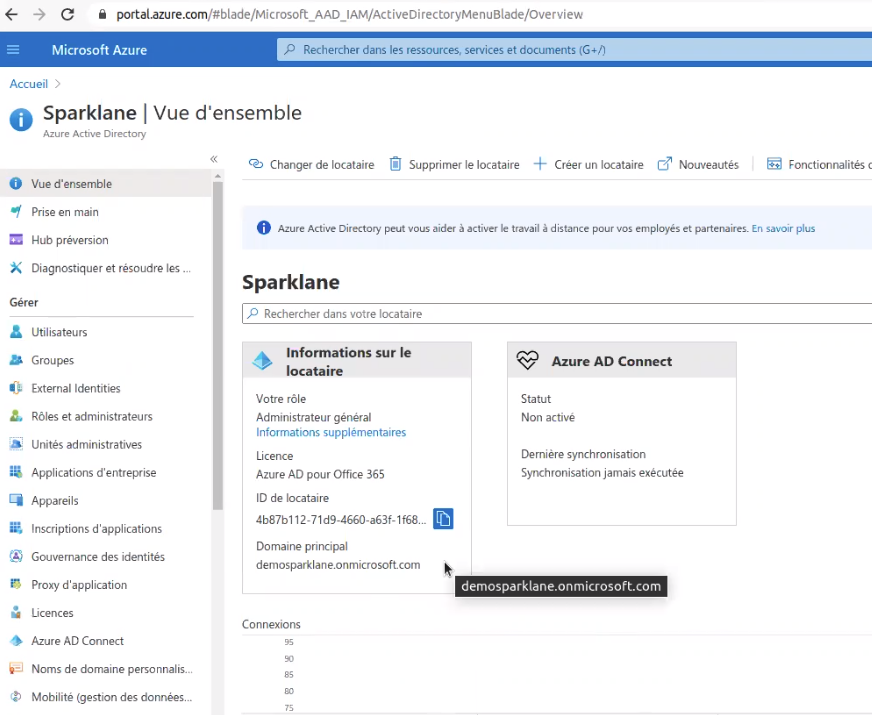Click Changer de locataire button
The image size is (872, 715).
tap(311, 165)
